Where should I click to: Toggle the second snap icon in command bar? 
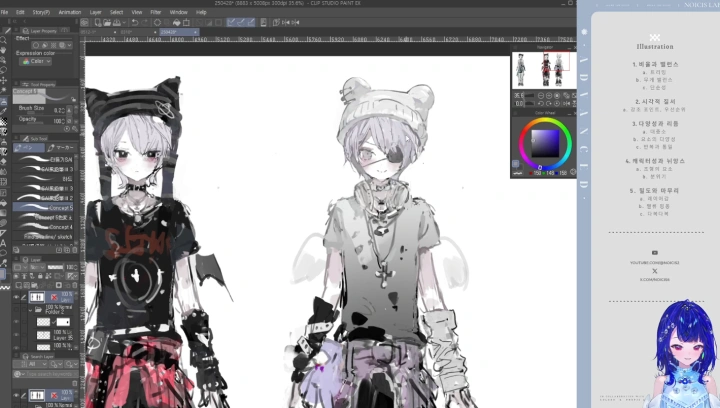coord(241,22)
